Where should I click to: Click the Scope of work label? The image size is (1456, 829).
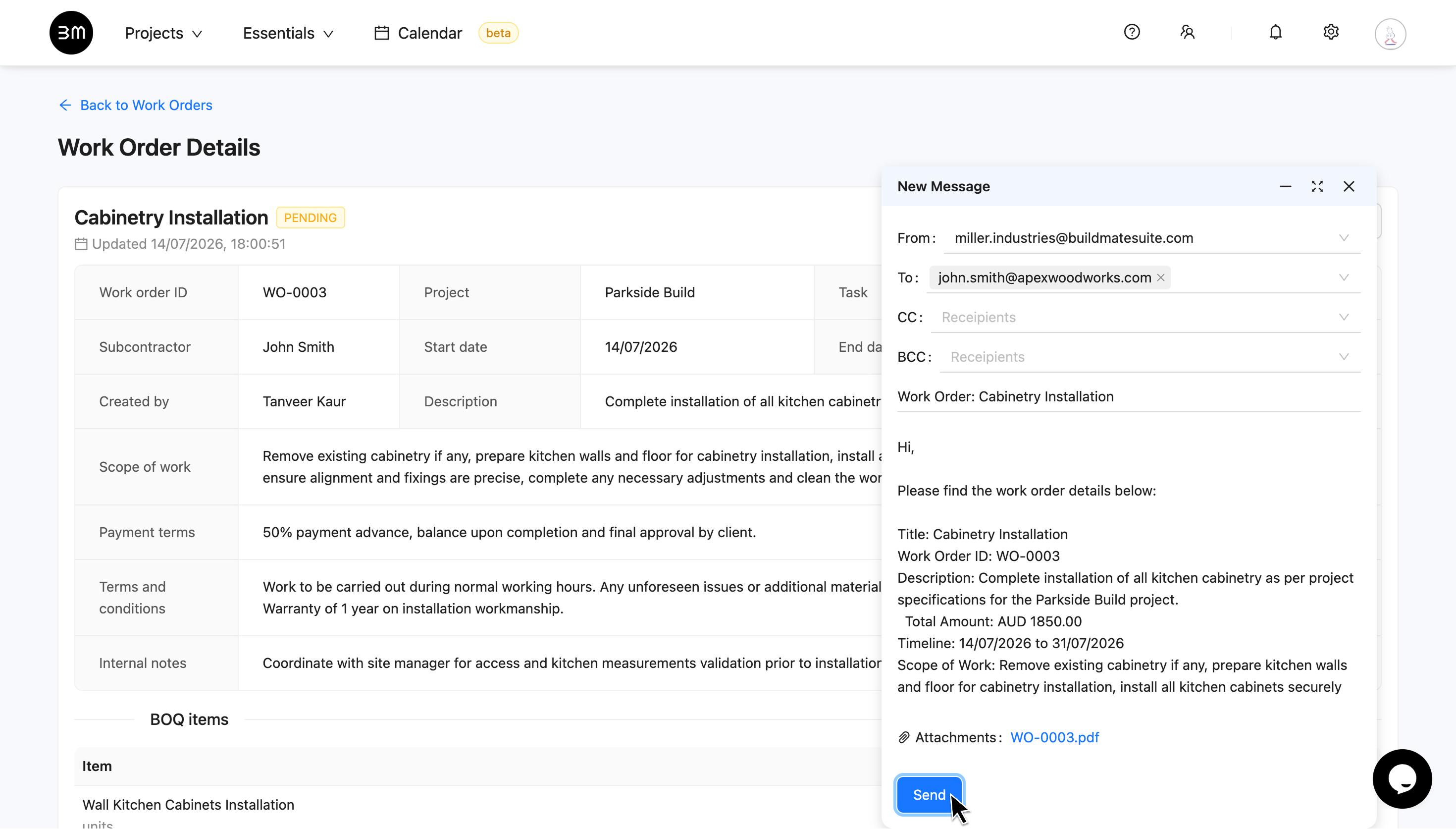(145, 467)
